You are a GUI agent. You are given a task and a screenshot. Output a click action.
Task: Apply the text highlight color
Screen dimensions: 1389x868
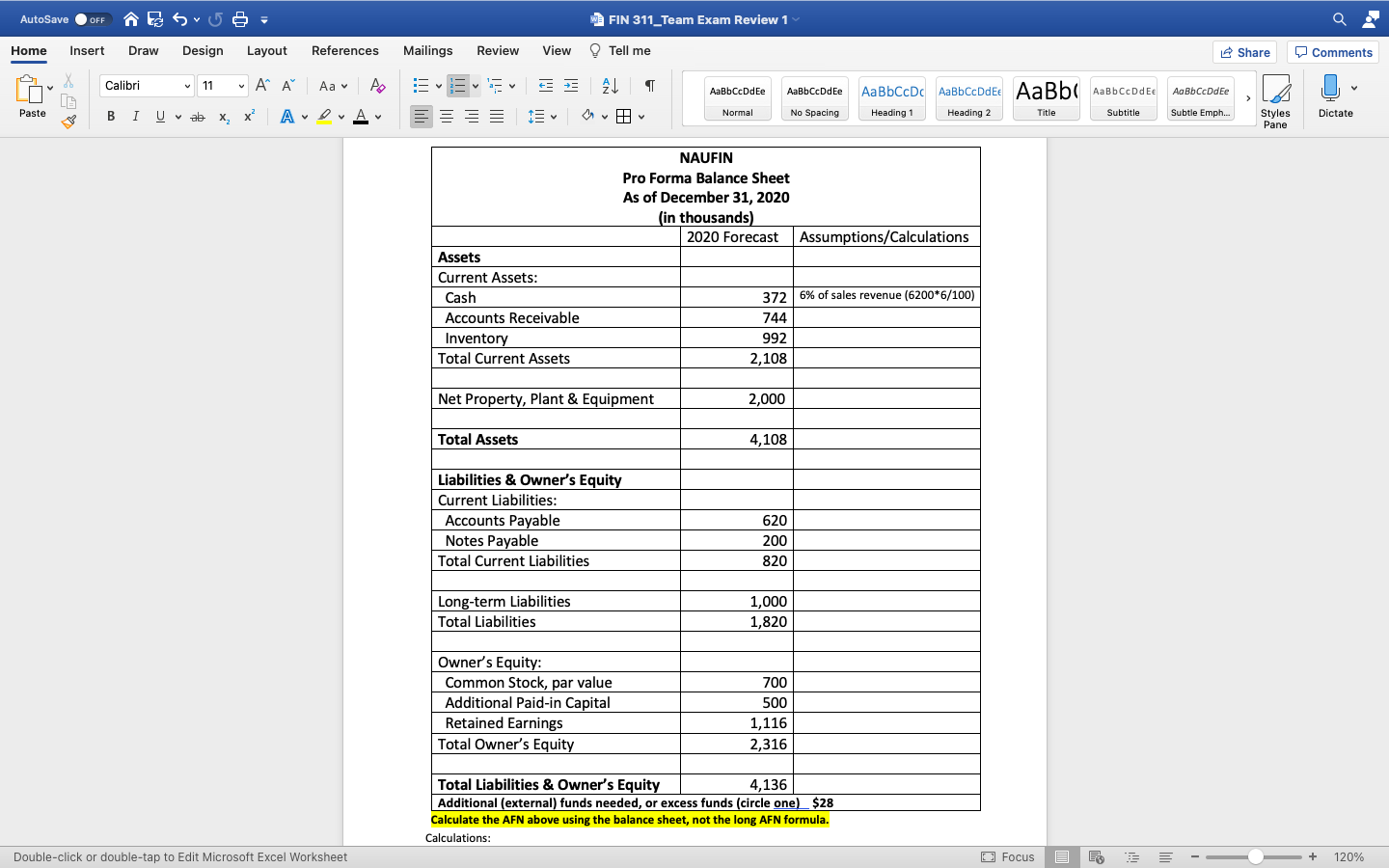click(x=324, y=117)
